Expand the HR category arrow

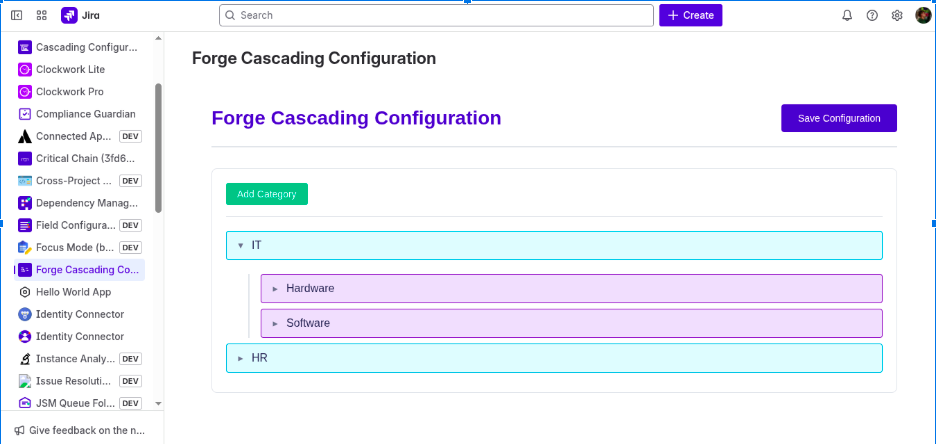point(241,359)
